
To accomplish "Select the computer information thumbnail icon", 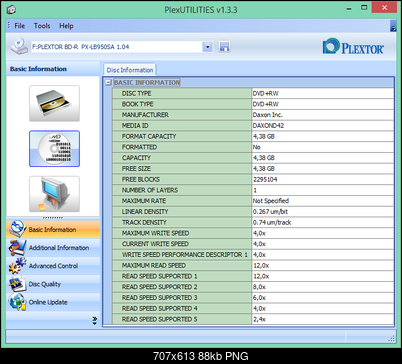I will (54, 194).
